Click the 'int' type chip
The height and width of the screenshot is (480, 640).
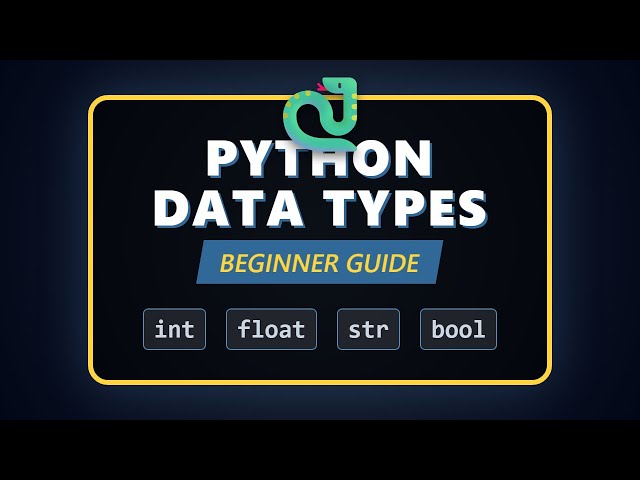point(174,329)
